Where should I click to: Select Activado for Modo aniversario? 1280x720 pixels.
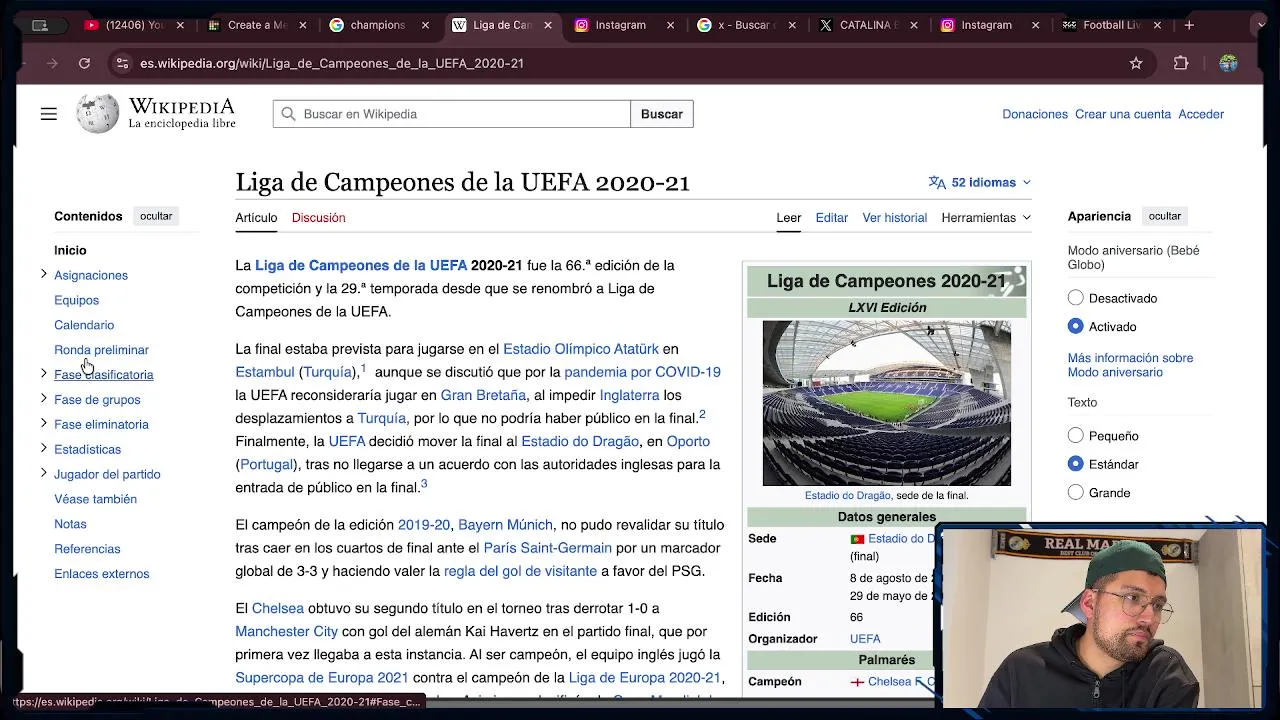1075,326
